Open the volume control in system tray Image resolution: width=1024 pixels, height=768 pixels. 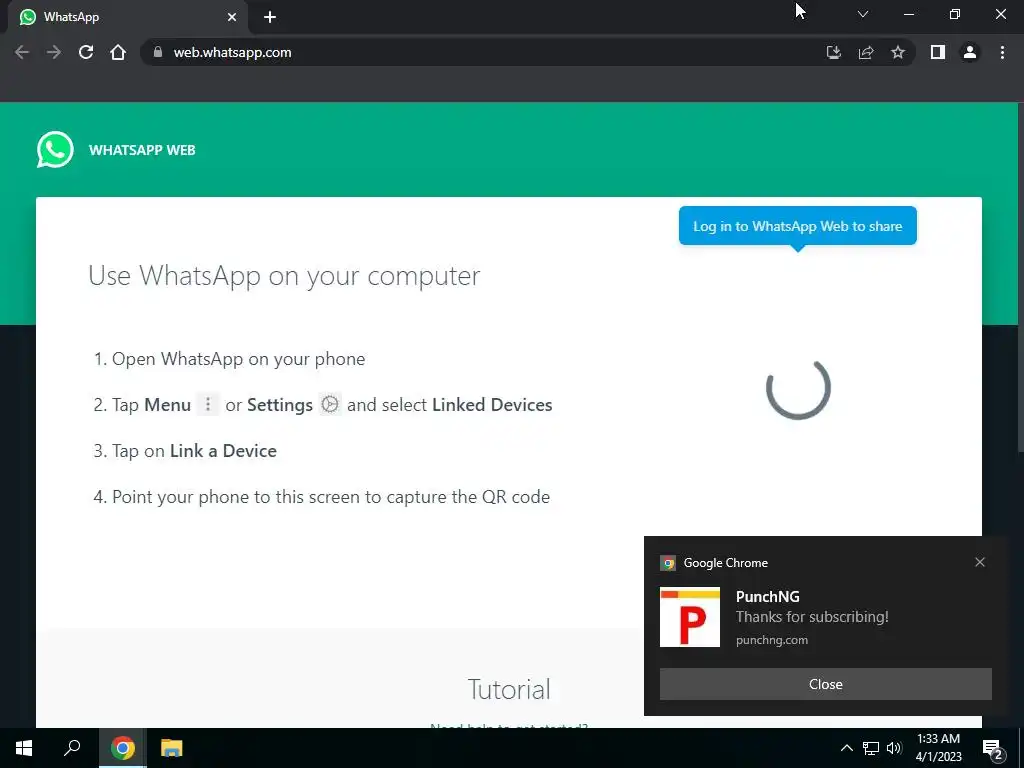[894, 748]
